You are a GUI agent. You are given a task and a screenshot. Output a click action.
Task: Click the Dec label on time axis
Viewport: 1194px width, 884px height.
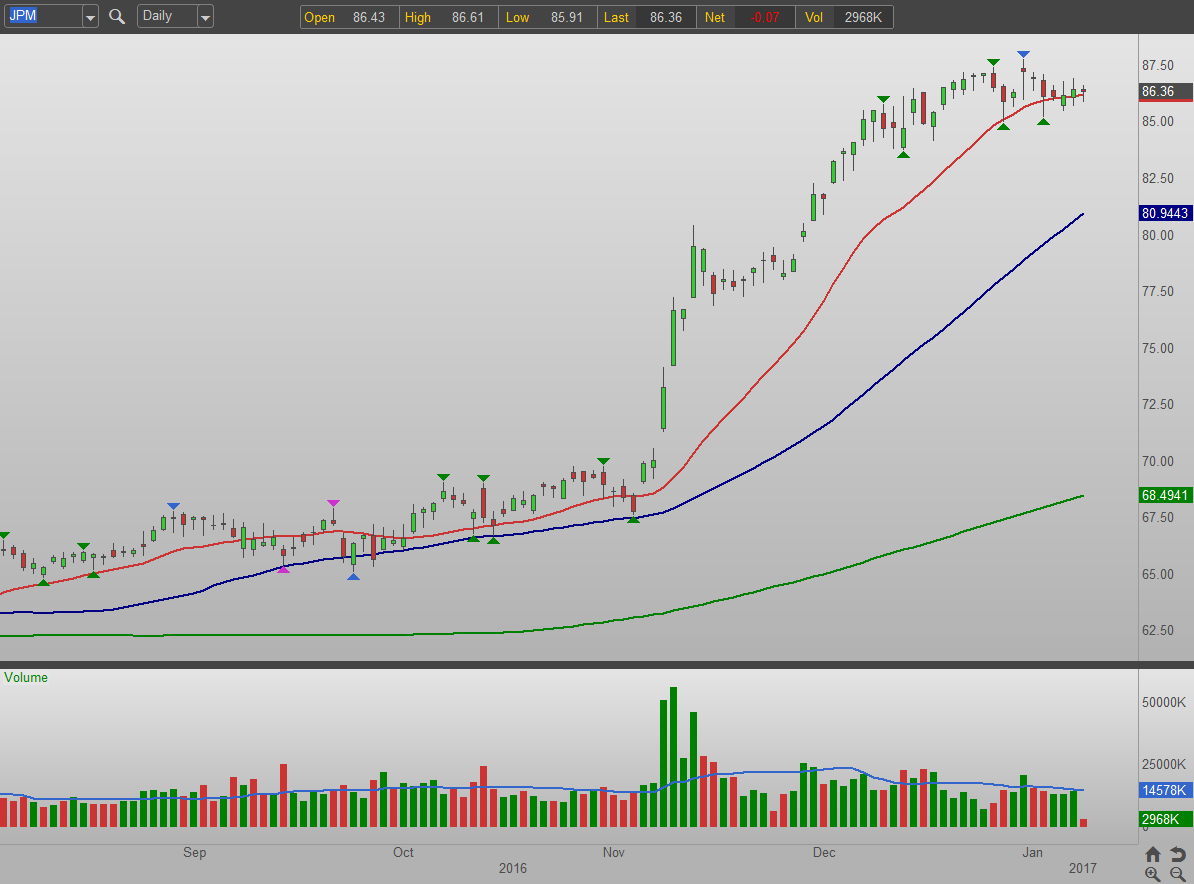tap(824, 852)
